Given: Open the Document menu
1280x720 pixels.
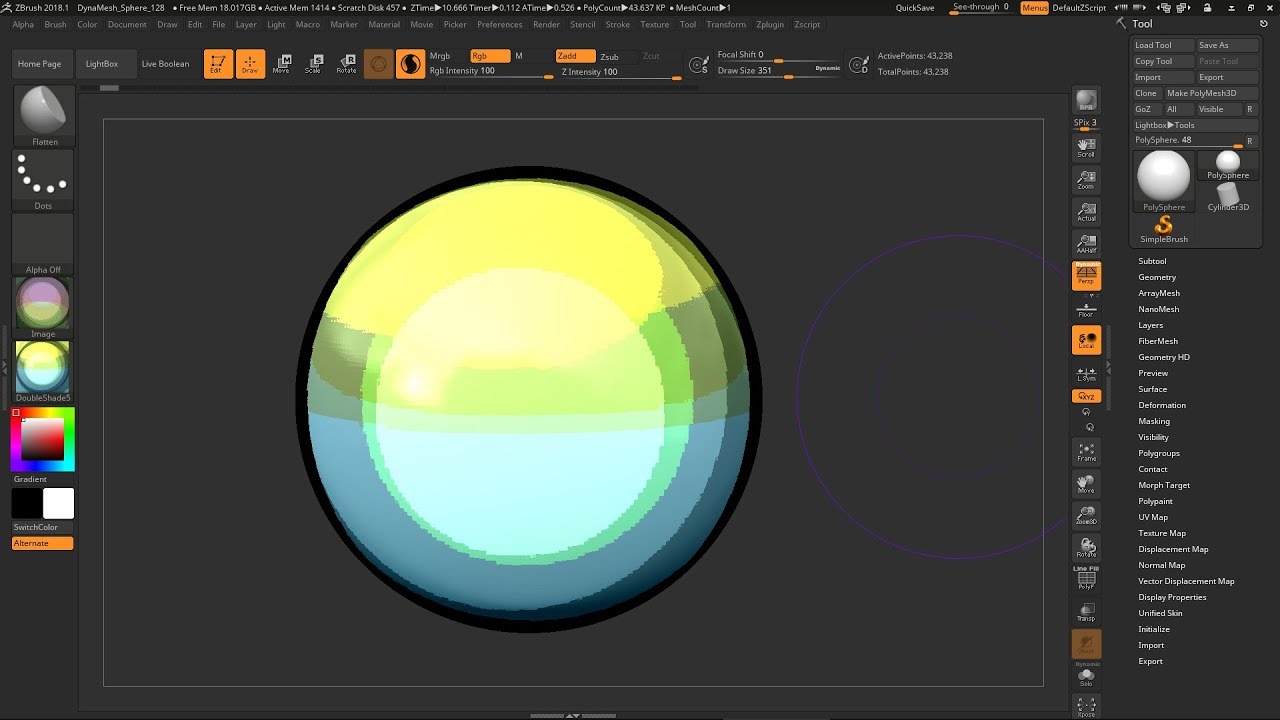Looking at the screenshot, I should [127, 24].
